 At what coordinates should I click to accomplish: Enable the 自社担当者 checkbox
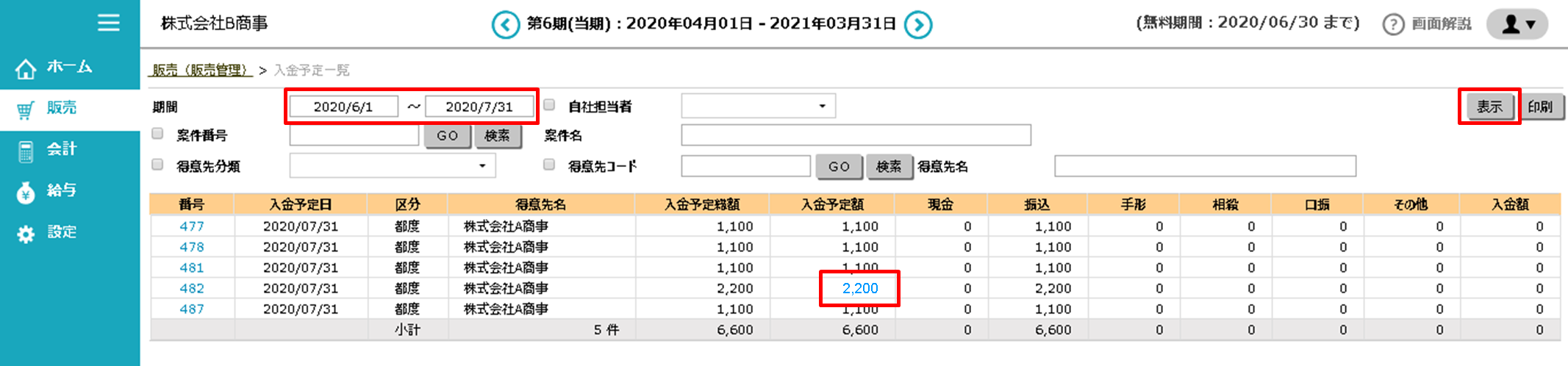click(x=549, y=105)
